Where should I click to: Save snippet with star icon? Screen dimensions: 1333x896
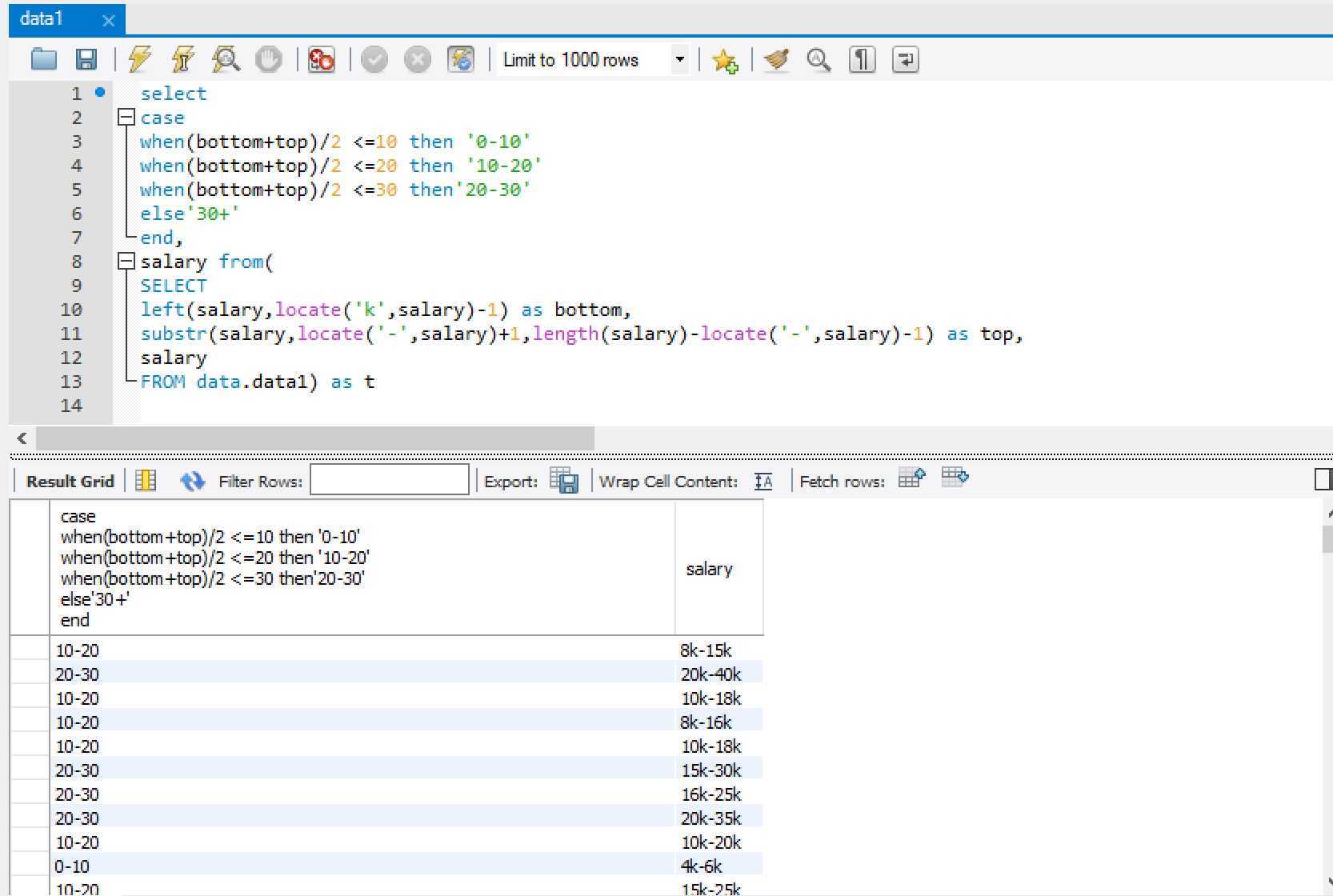click(x=725, y=60)
